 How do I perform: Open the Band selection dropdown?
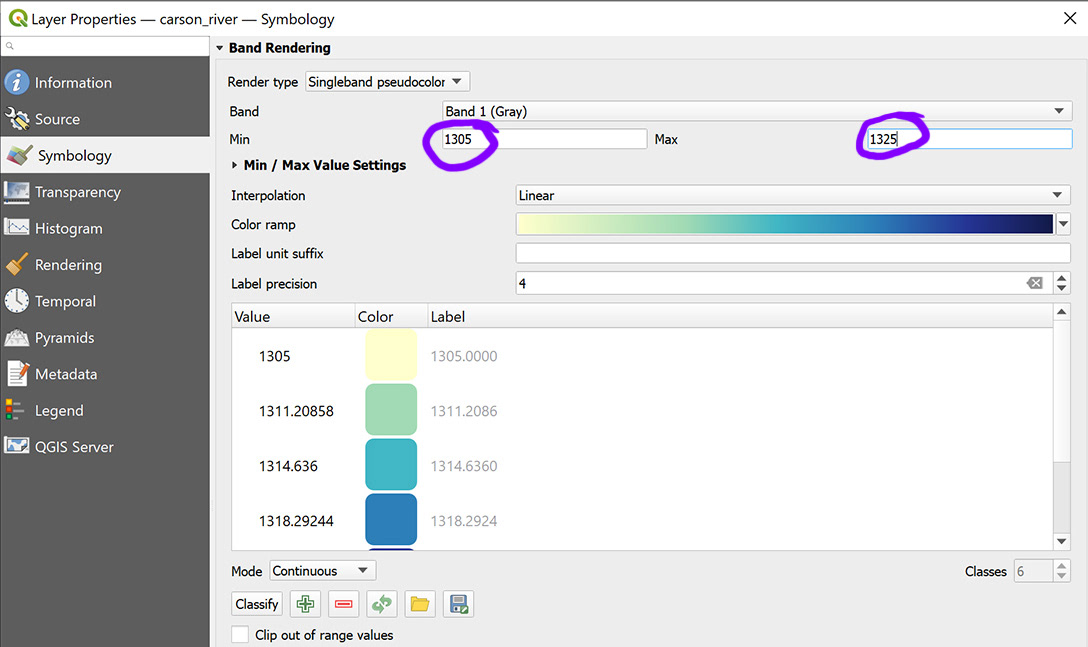point(757,111)
